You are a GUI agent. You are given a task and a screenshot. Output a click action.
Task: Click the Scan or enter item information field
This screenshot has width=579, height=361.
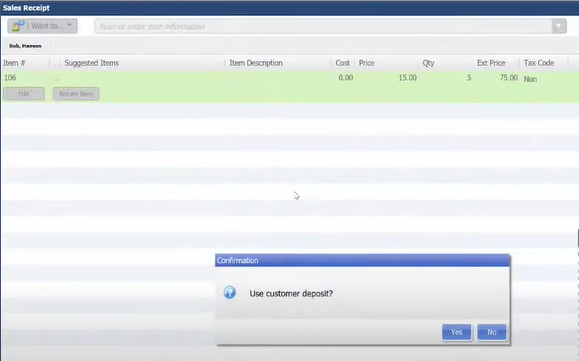[323, 26]
